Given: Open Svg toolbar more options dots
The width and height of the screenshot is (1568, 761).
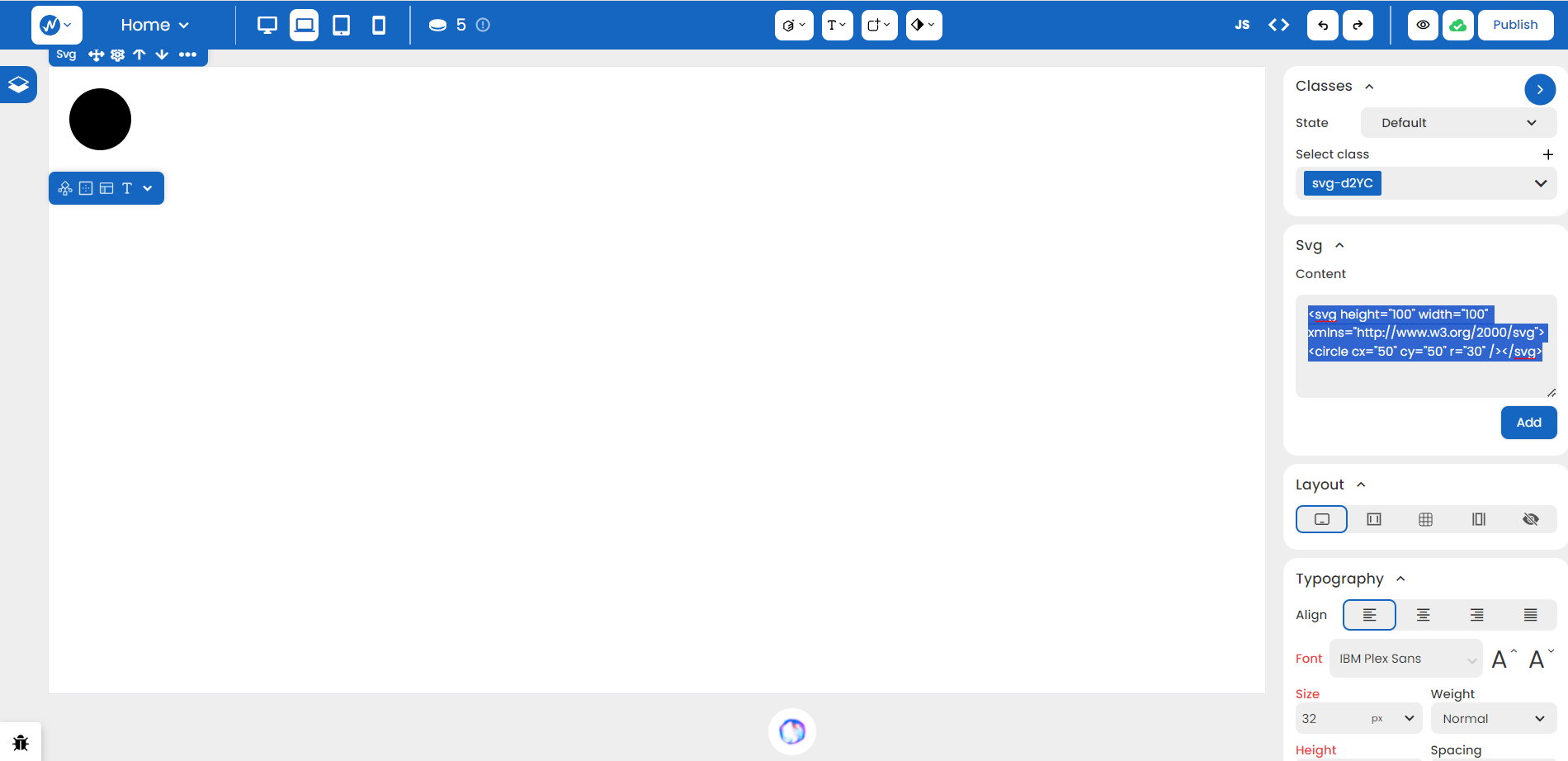Looking at the screenshot, I should (187, 55).
